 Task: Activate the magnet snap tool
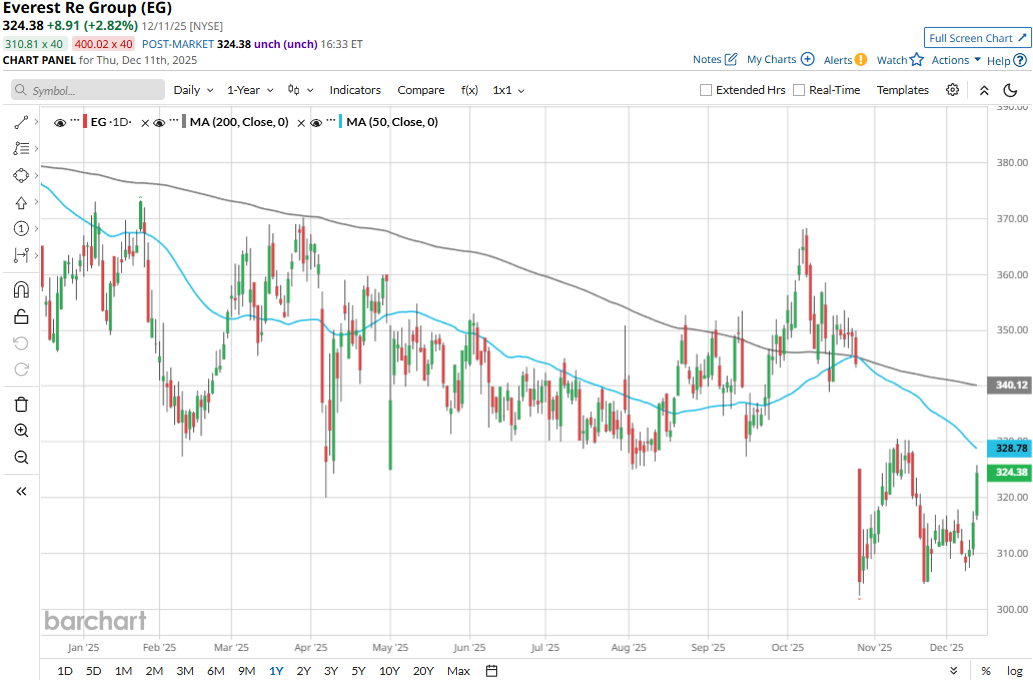[x=21, y=290]
